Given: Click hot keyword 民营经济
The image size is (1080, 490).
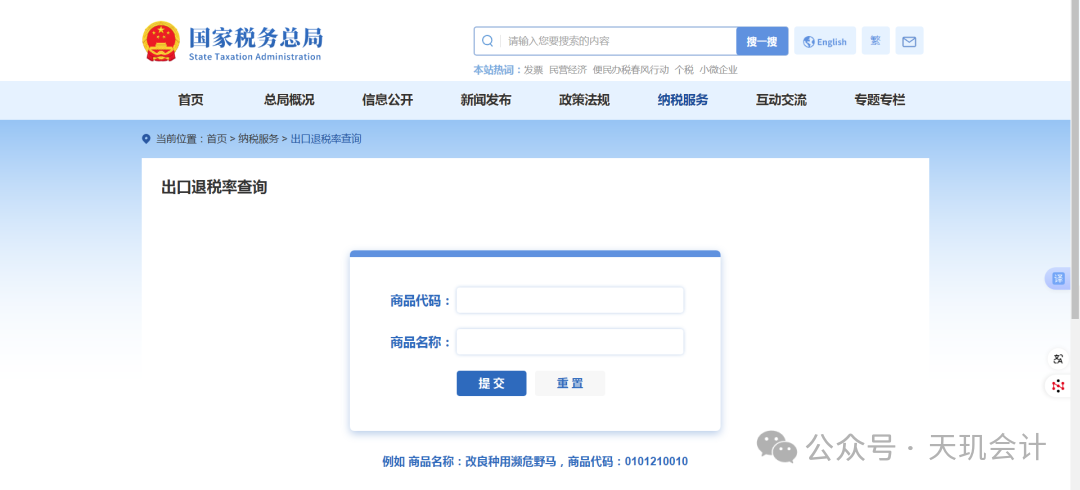Looking at the screenshot, I should click(x=568, y=70).
